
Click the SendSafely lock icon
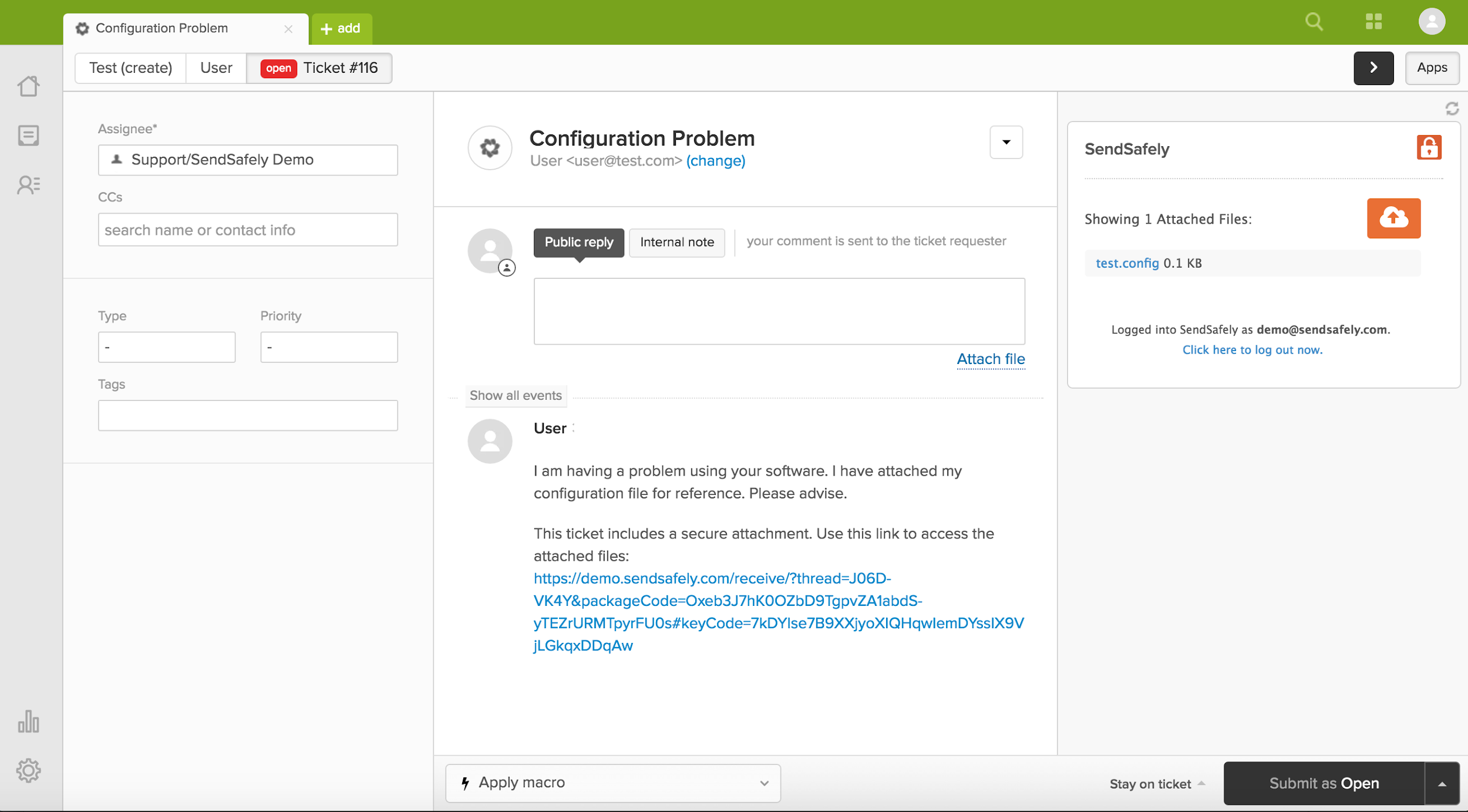(x=1429, y=147)
